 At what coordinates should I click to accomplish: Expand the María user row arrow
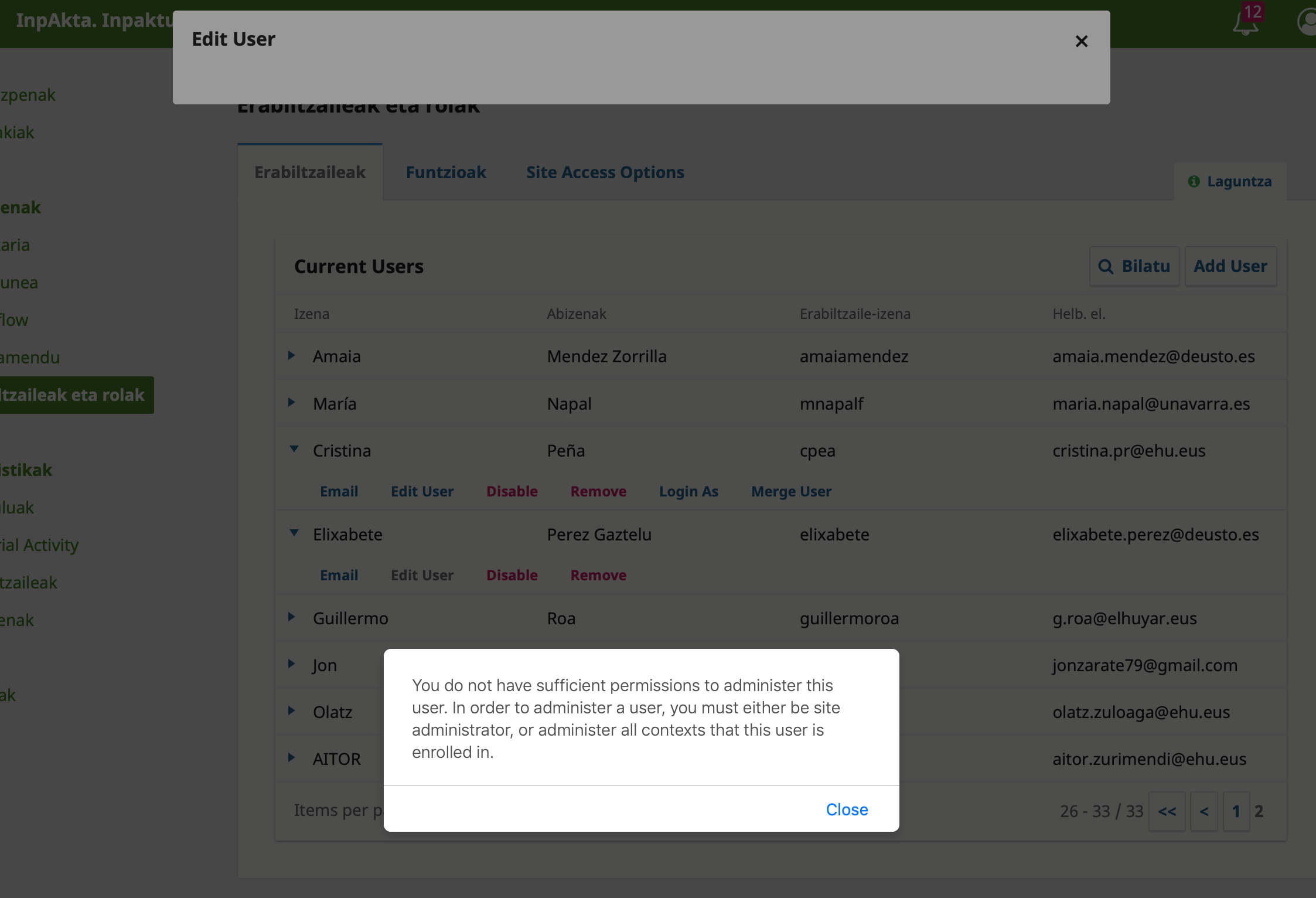(292, 403)
